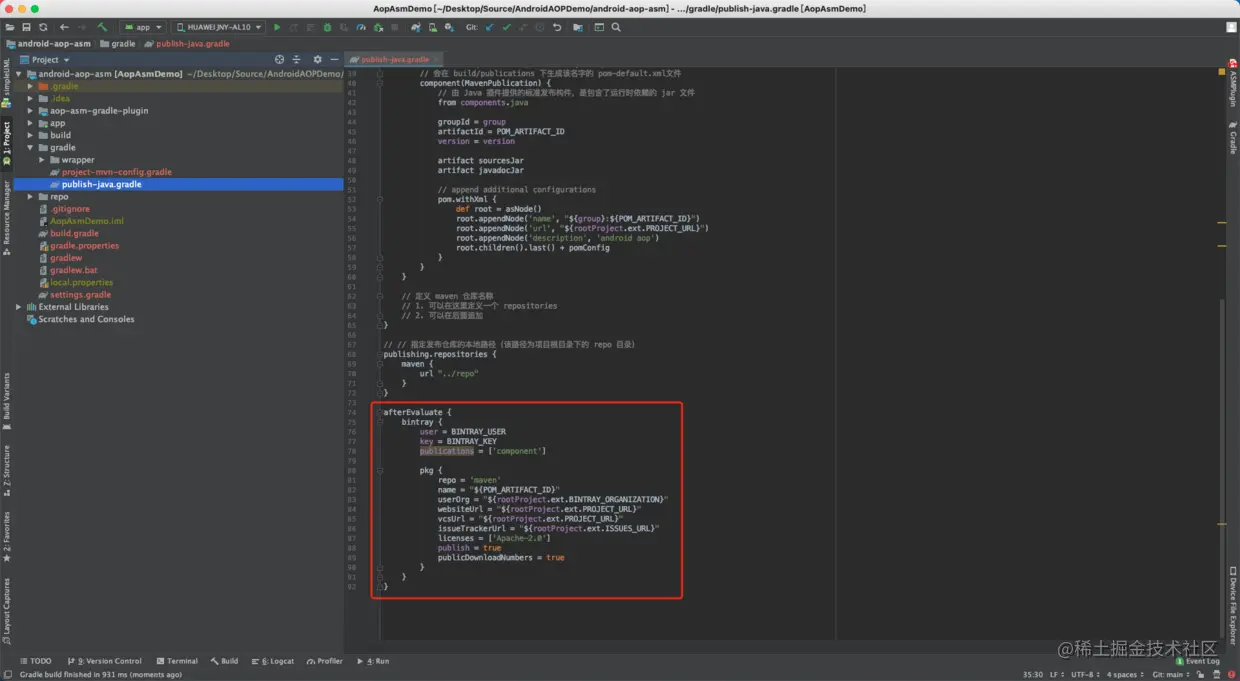The height and width of the screenshot is (681, 1240).
Task: Click the Save All toolbar icon
Action: pos(26,27)
